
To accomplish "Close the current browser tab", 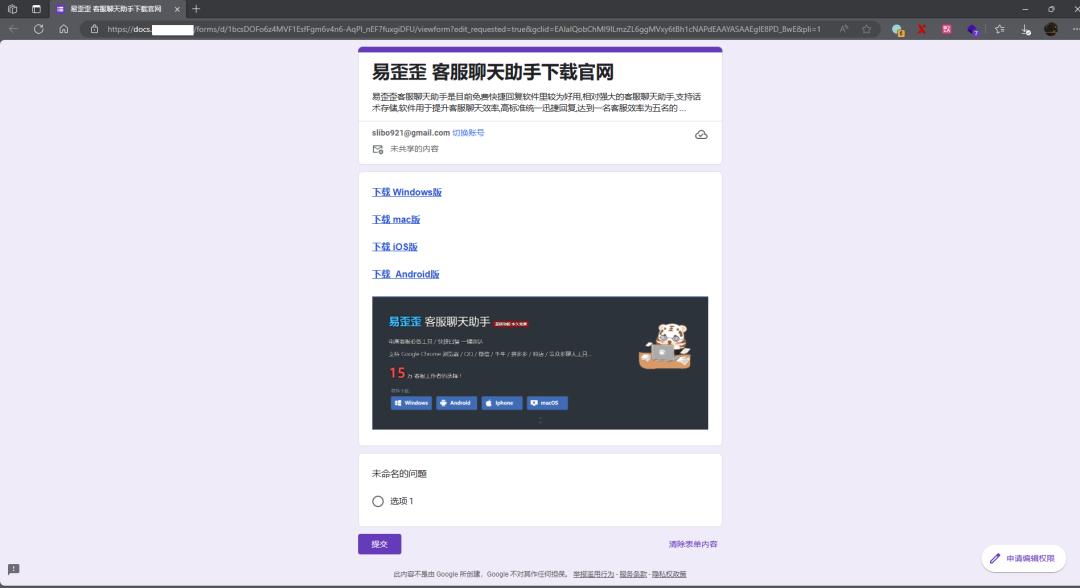I will pyautogui.click(x=177, y=9).
